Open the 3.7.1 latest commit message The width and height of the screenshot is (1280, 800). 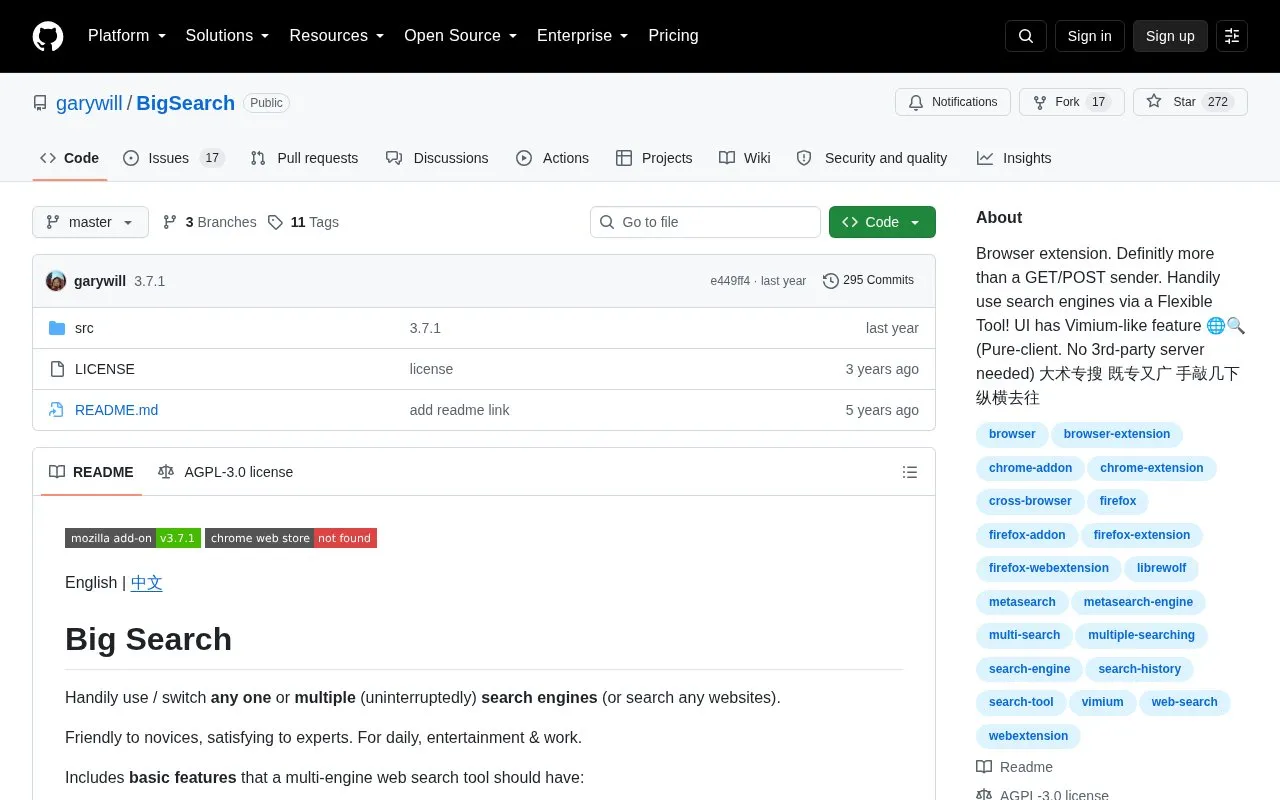click(150, 281)
